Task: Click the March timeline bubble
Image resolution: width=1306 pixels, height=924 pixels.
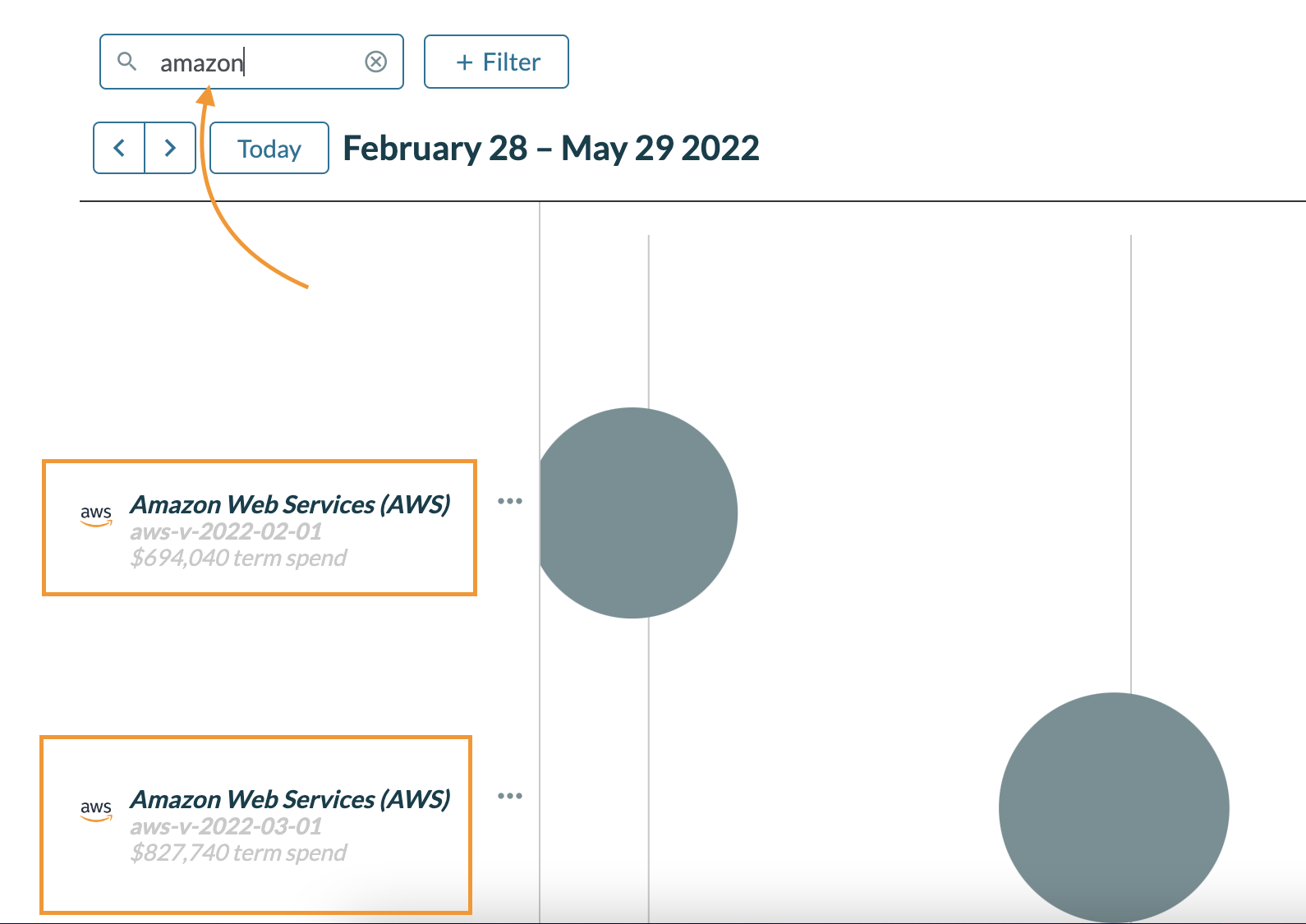Action: click(638, 512)
